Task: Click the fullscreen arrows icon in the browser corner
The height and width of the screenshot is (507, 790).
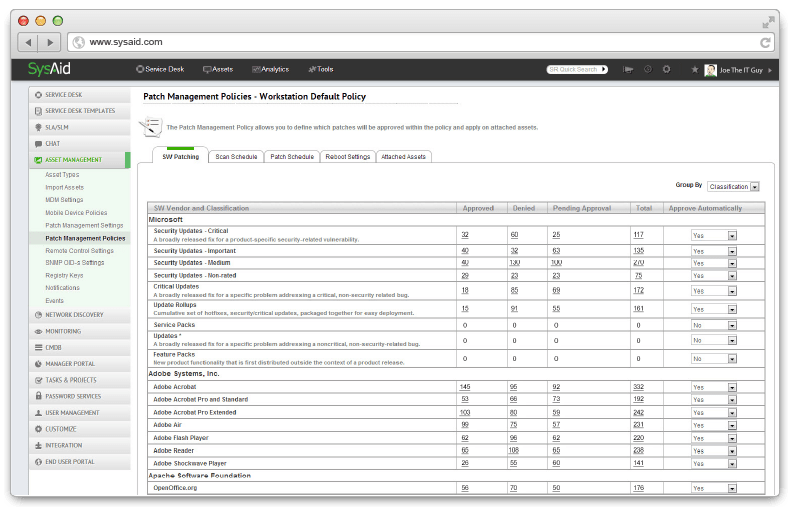Action: [x=768, y=22]
